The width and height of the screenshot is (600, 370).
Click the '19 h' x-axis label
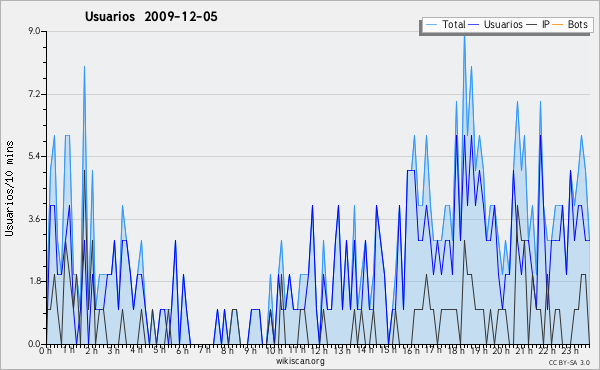(479, 350)
